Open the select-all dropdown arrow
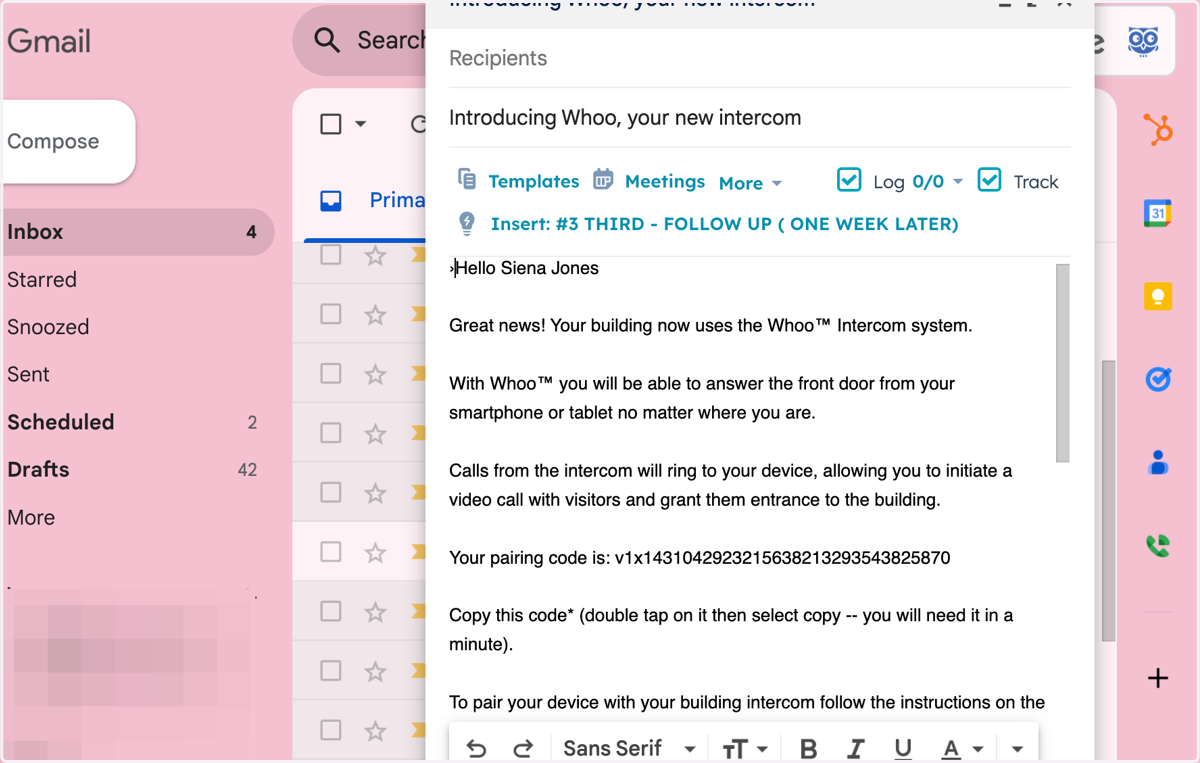Viewport: 1200px width, 763px height. [x=361, y=124]
